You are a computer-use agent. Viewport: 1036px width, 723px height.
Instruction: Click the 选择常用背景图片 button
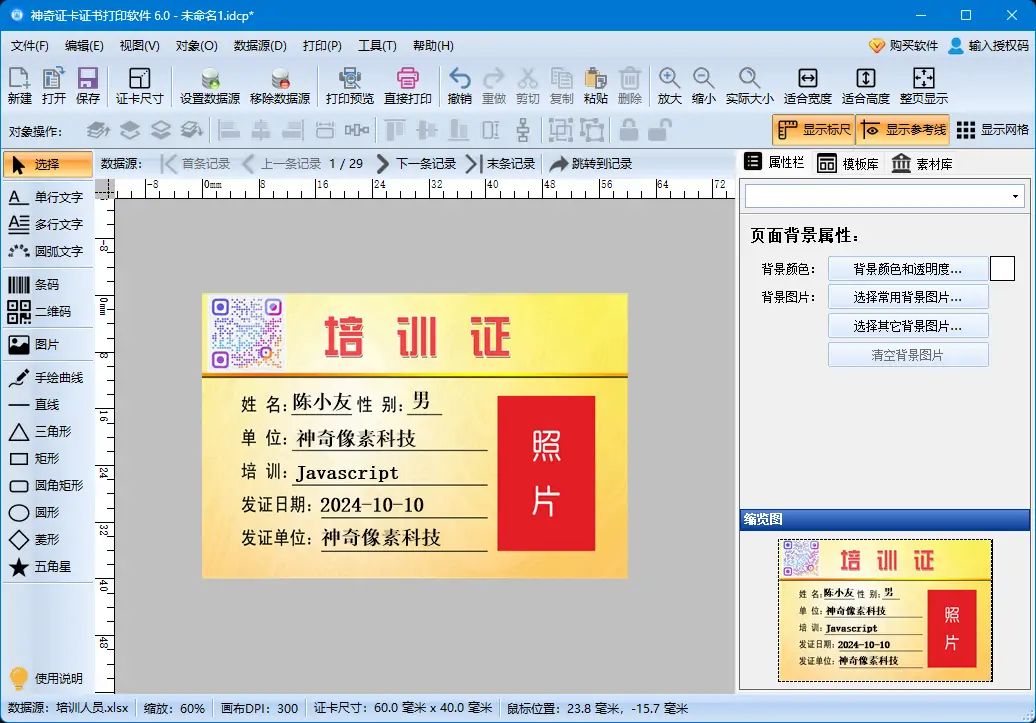point(908,296)
